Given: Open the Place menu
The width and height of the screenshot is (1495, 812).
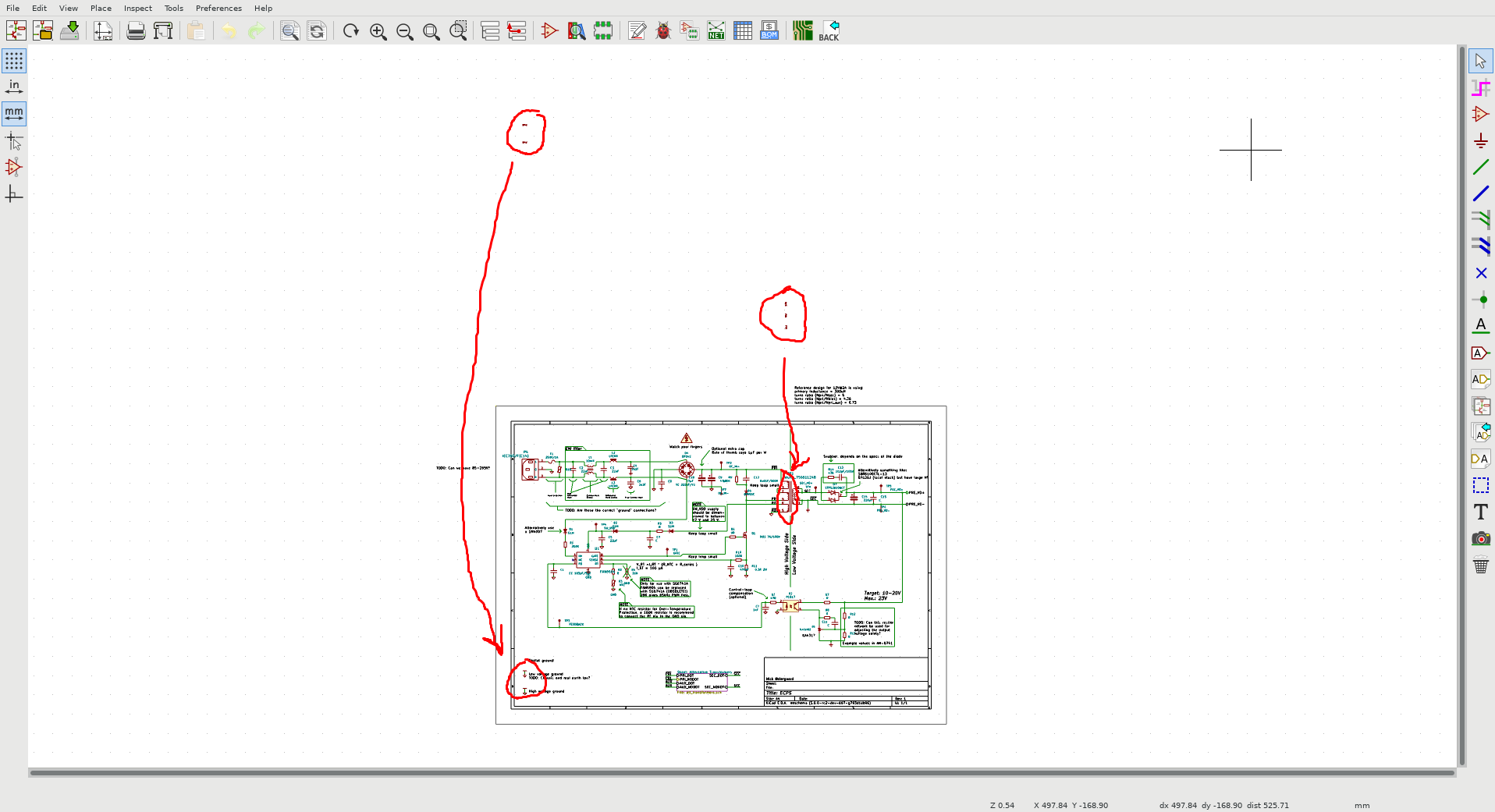Looking at the screenshot, I should pos(101,8).
